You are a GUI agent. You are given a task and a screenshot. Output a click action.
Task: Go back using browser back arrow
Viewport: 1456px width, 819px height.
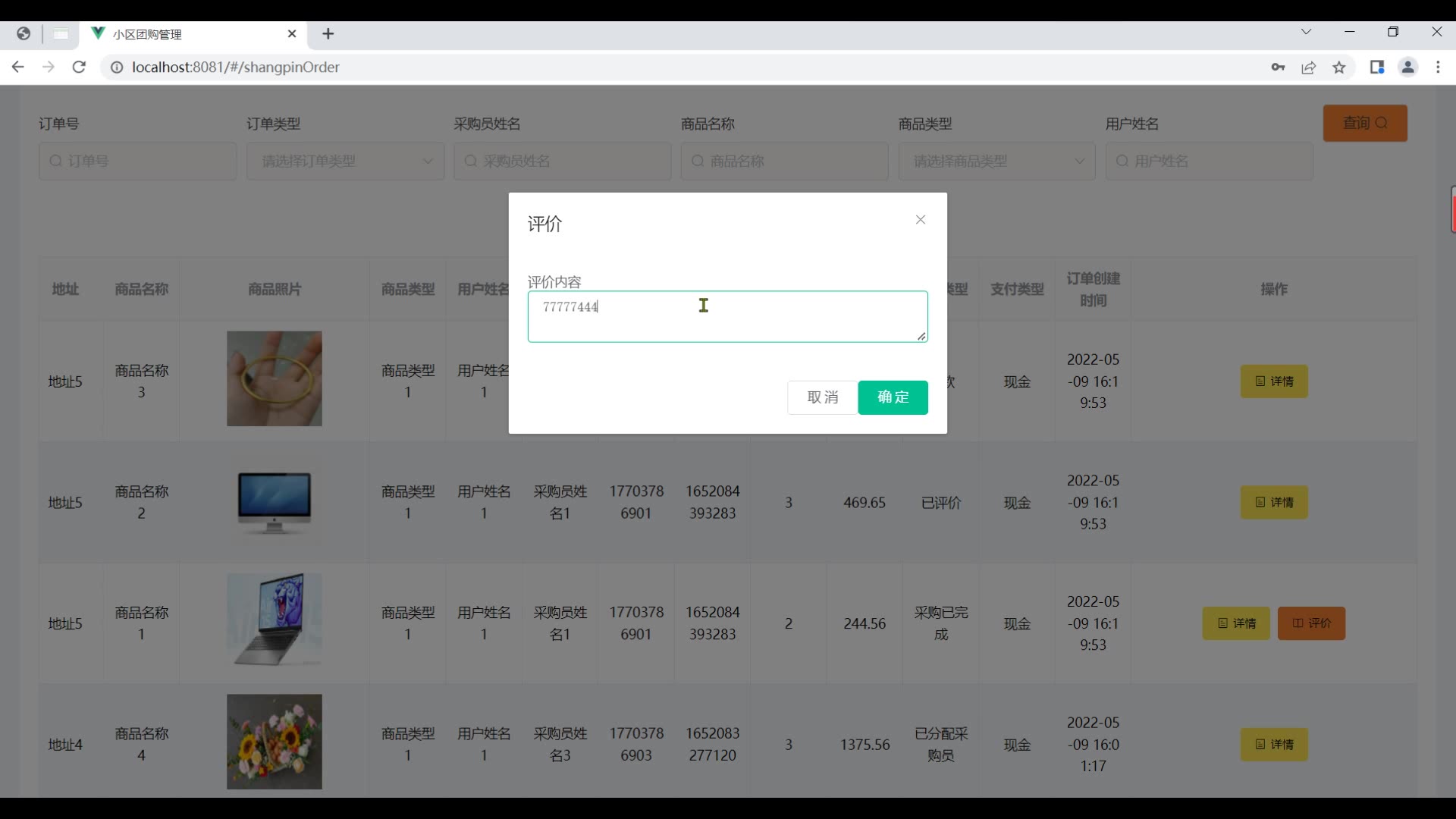pyautogui.click(x=18, y=67)
